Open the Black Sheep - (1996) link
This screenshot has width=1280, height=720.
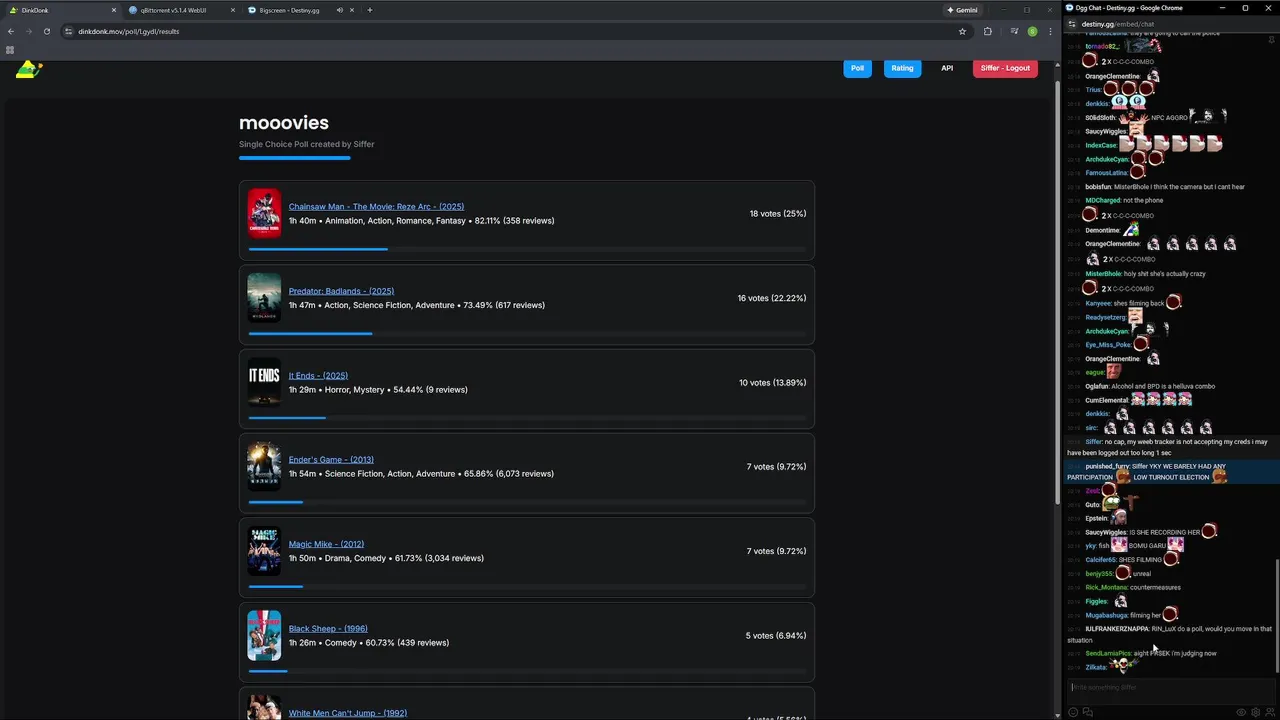(328, 629)
